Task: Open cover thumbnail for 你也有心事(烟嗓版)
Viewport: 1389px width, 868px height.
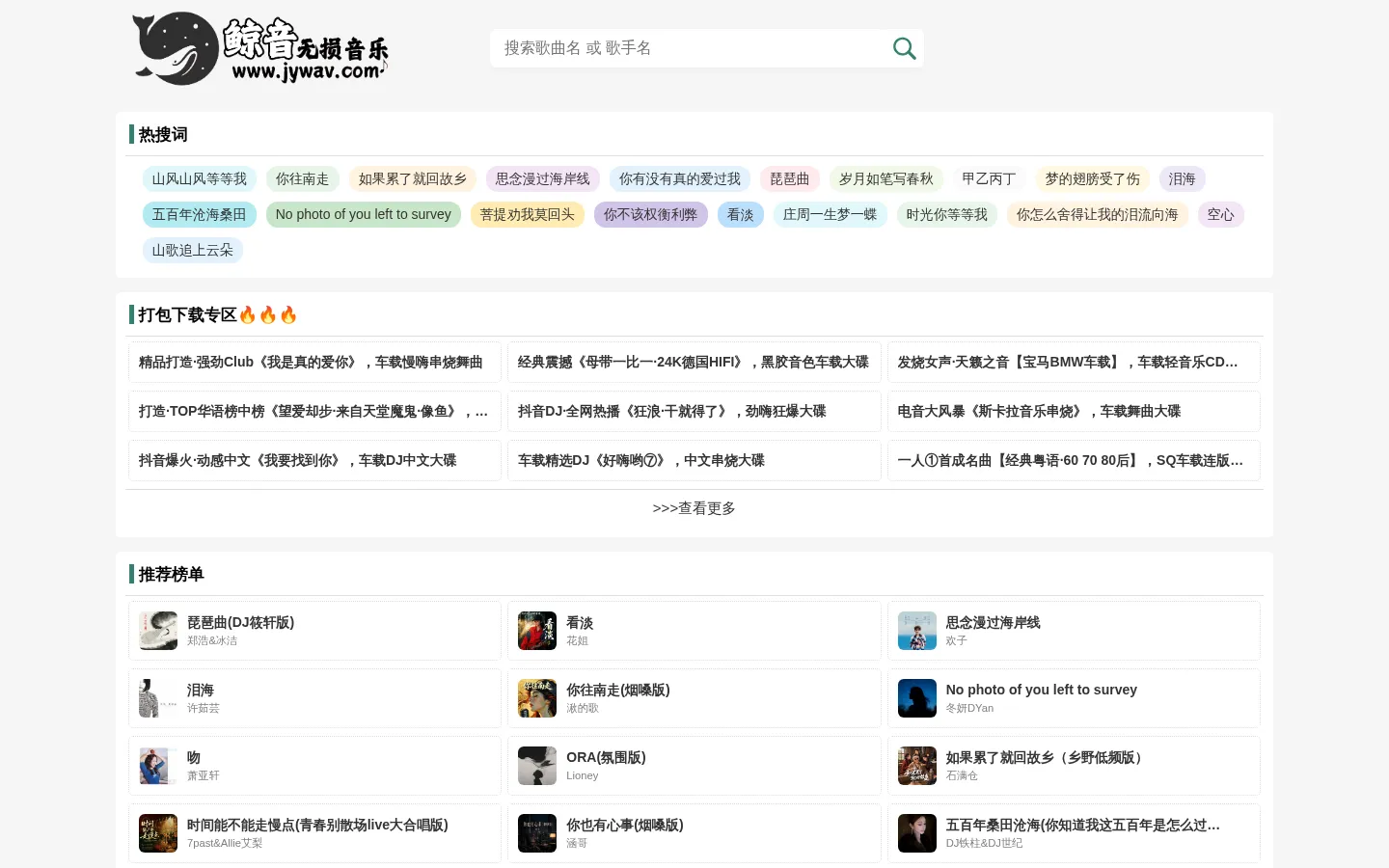Action: [537, 833]
